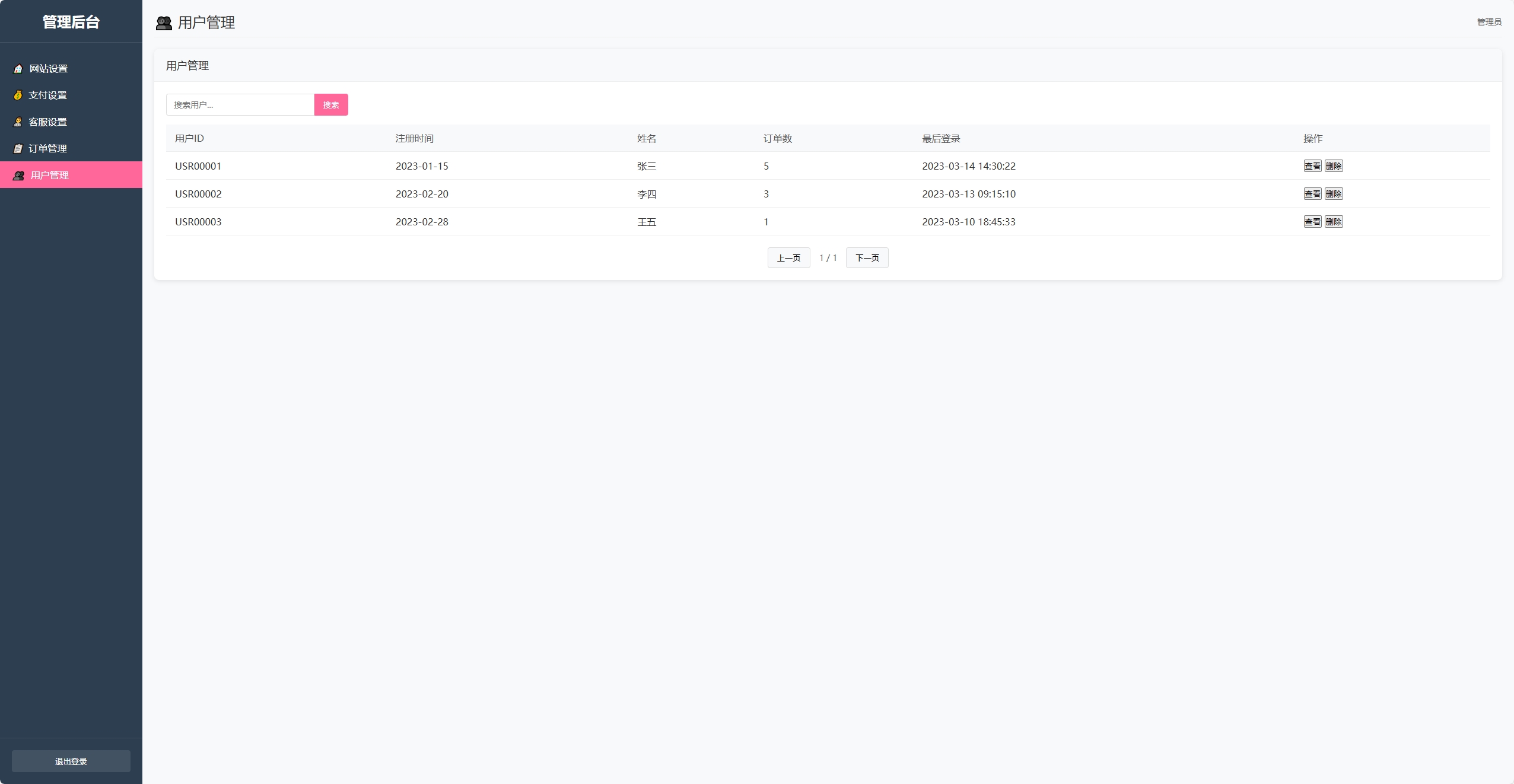Click the pink 搜索 button
The height and width of the screenshot is (784, 1514).
[x=330, y=105]
